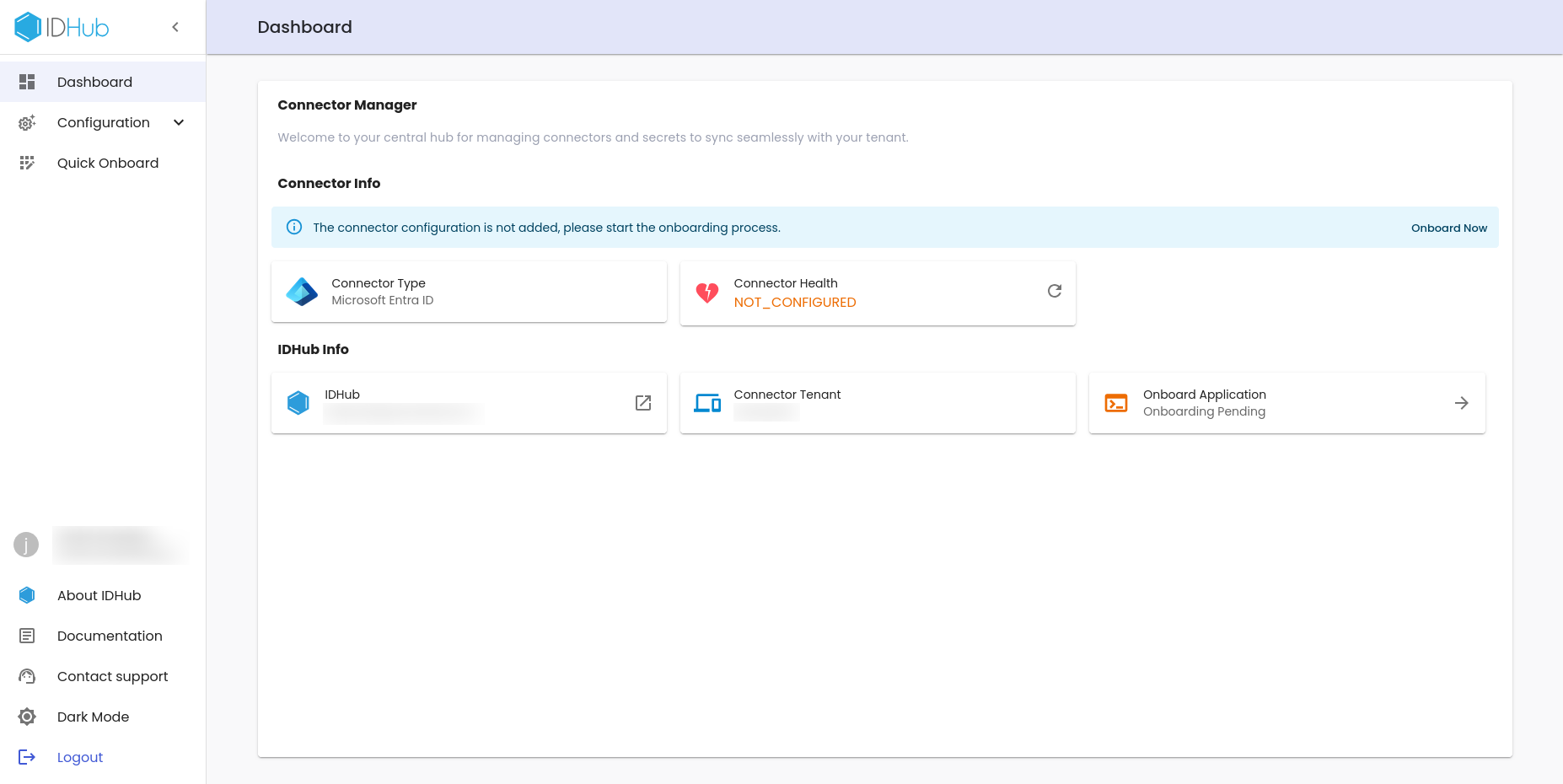Open Quick Onboard from the sidebar
This screenshot has height=784, width=1563.
tap(107, 163)
